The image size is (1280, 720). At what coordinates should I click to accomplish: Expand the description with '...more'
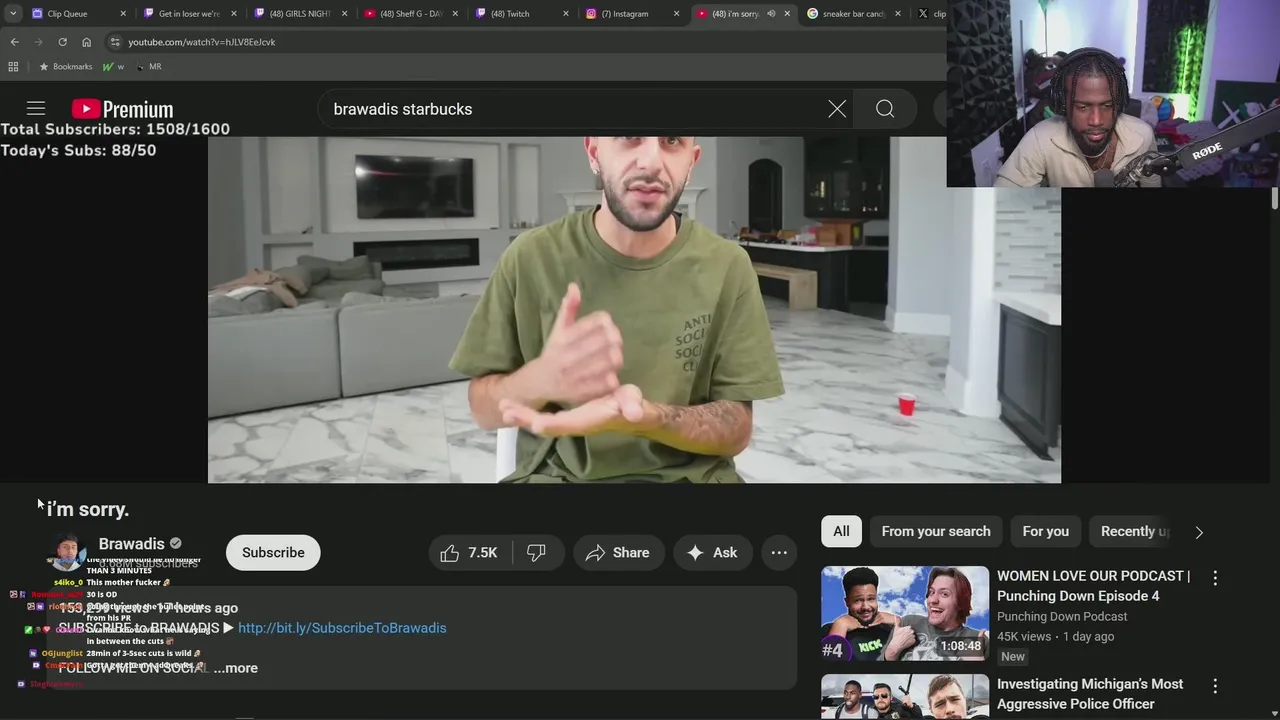coord(236,668)
